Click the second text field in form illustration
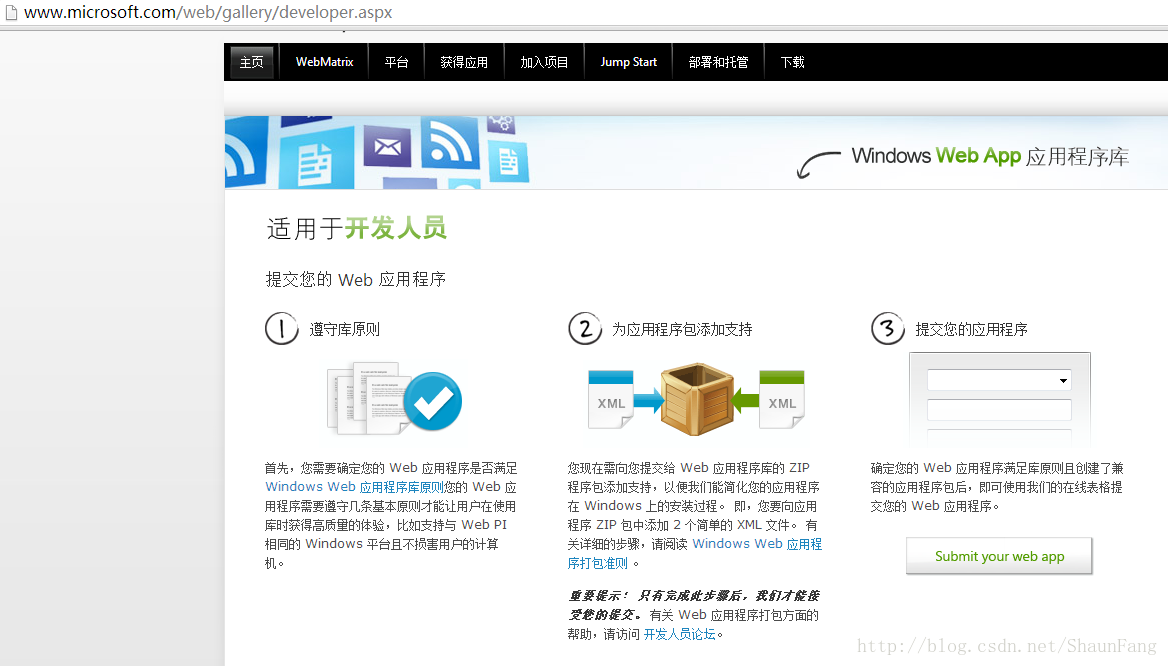This screenshot has width=1168, height=666. [x=999, y=410]
